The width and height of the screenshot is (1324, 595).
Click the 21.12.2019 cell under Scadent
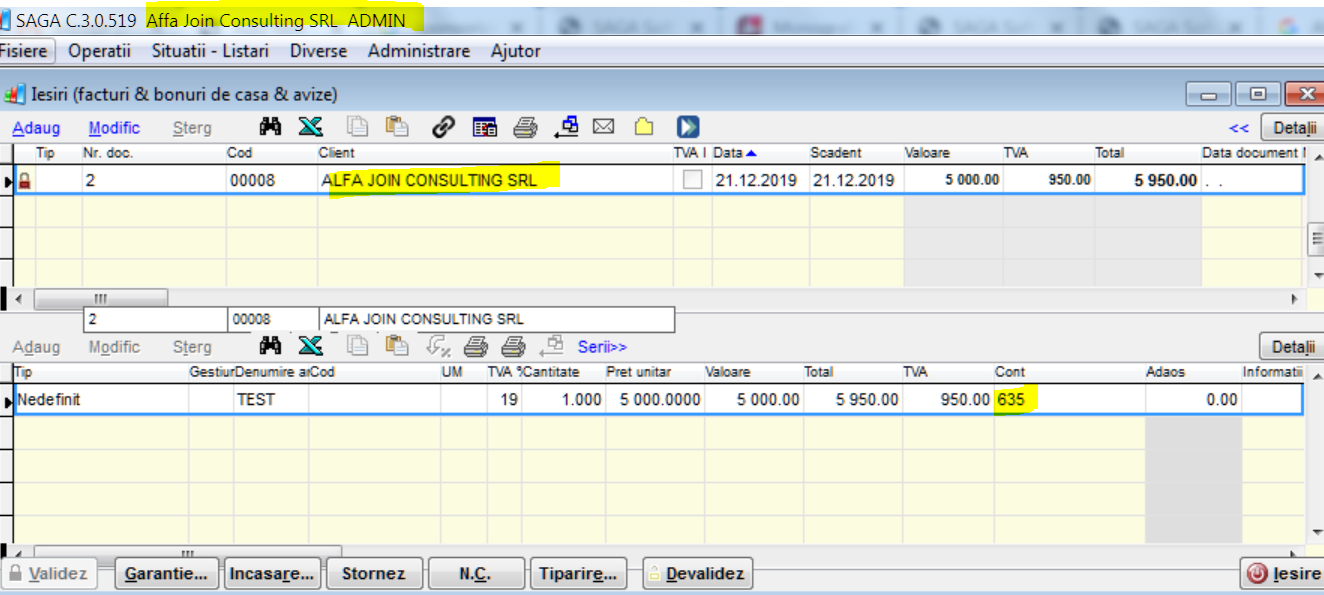tap(855, 180)
